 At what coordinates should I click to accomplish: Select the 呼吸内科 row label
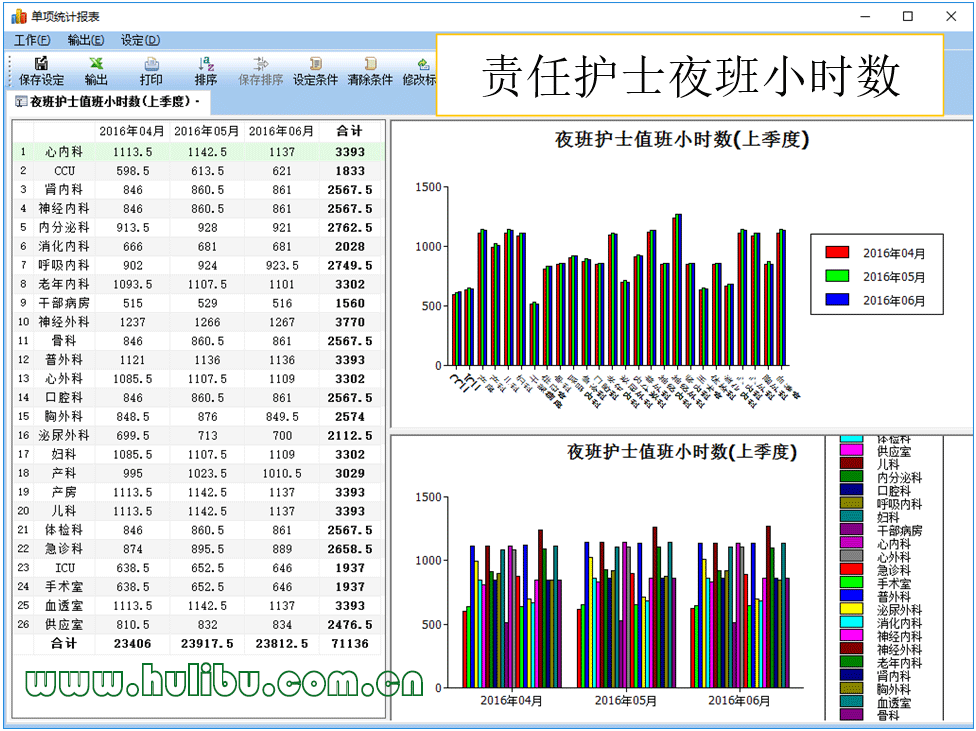pos(63,265)
